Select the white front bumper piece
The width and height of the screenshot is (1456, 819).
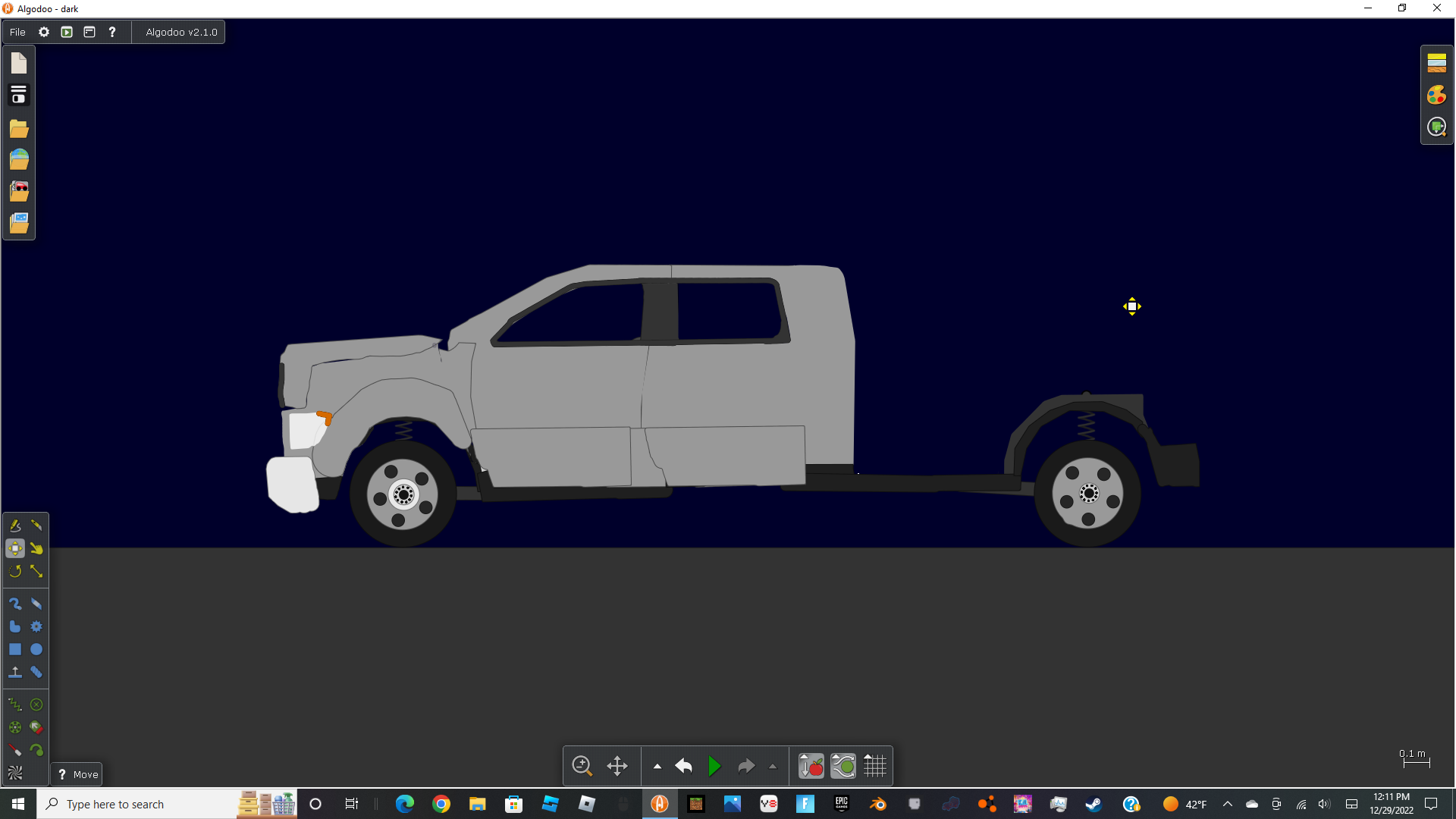293,485
